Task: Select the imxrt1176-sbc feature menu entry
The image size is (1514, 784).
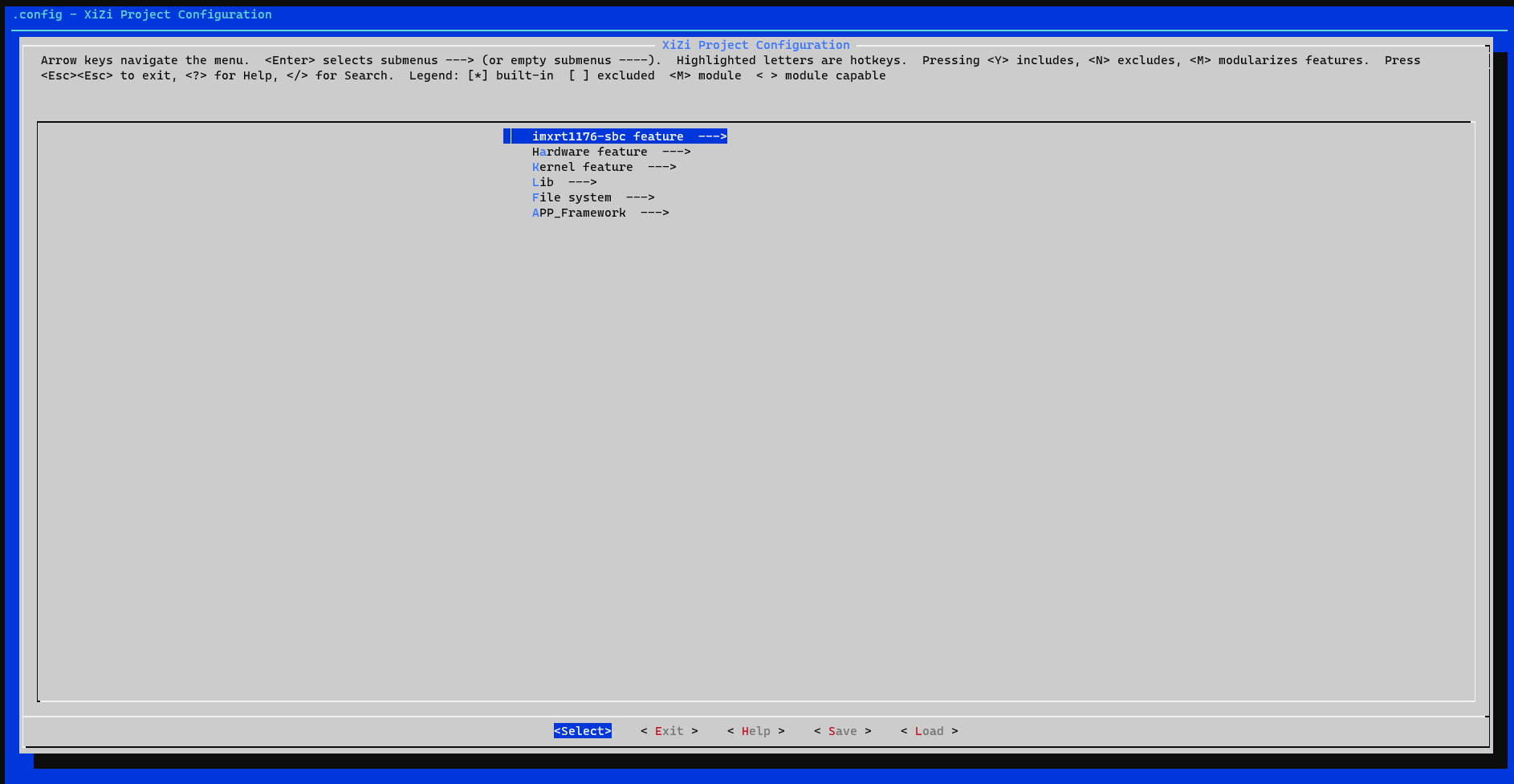Action: tap(607, 136)
